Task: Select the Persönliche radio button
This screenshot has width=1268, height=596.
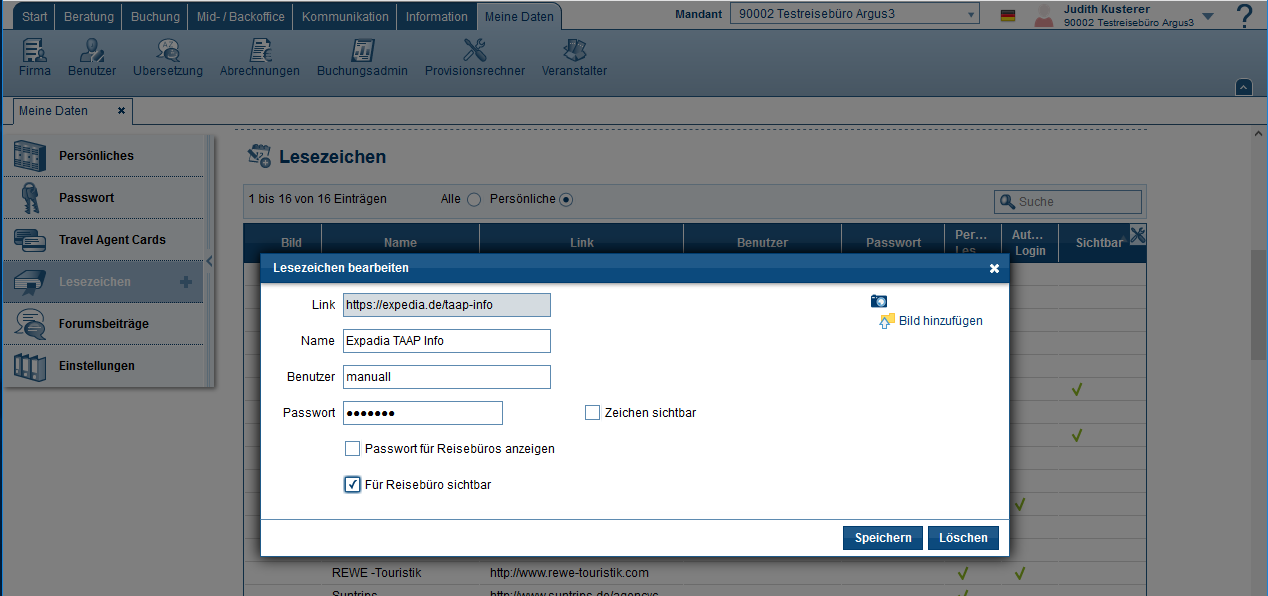Action: point(566,200)
